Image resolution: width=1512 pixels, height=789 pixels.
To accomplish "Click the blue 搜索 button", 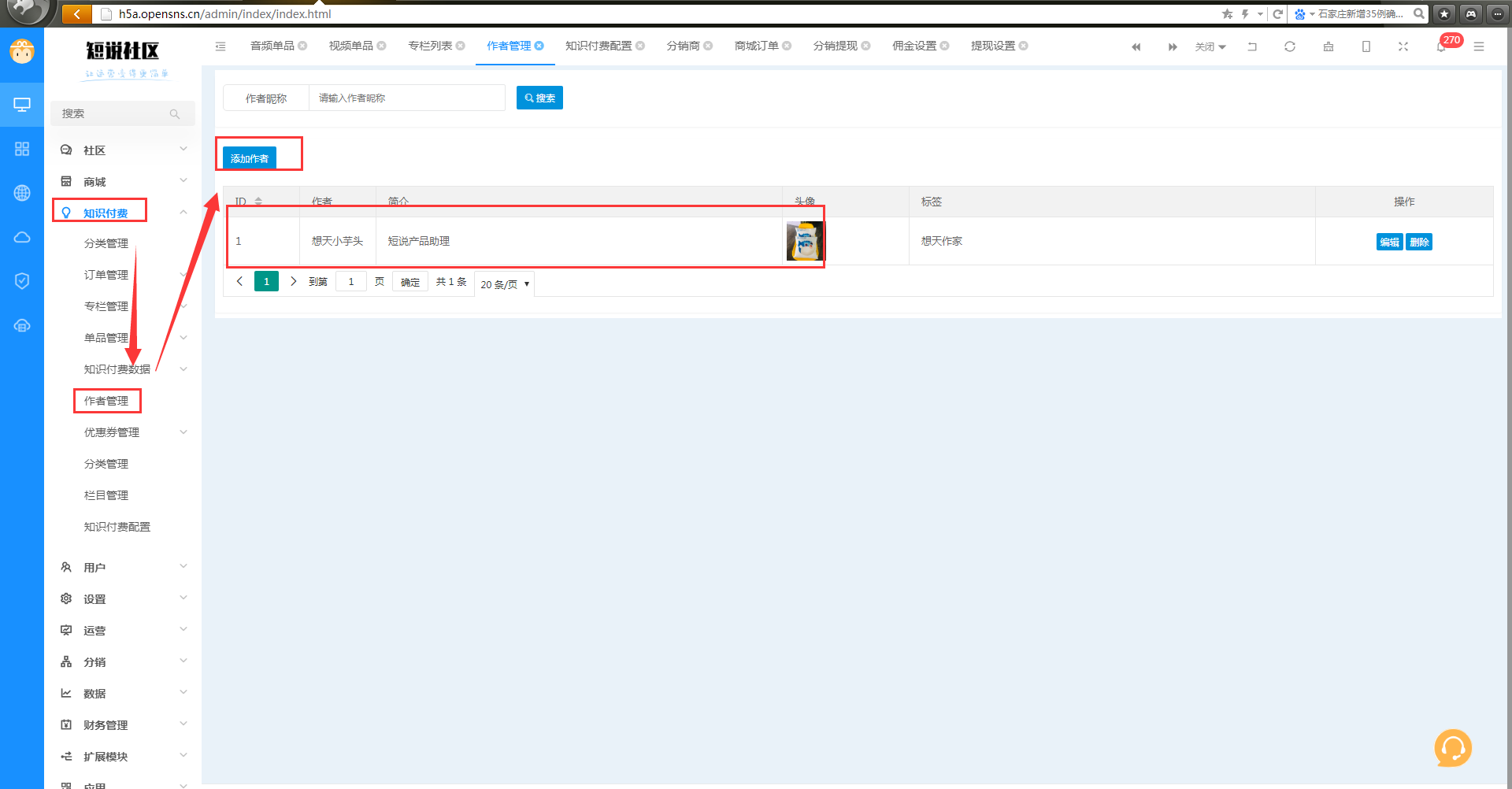I will tap(539, 98).
